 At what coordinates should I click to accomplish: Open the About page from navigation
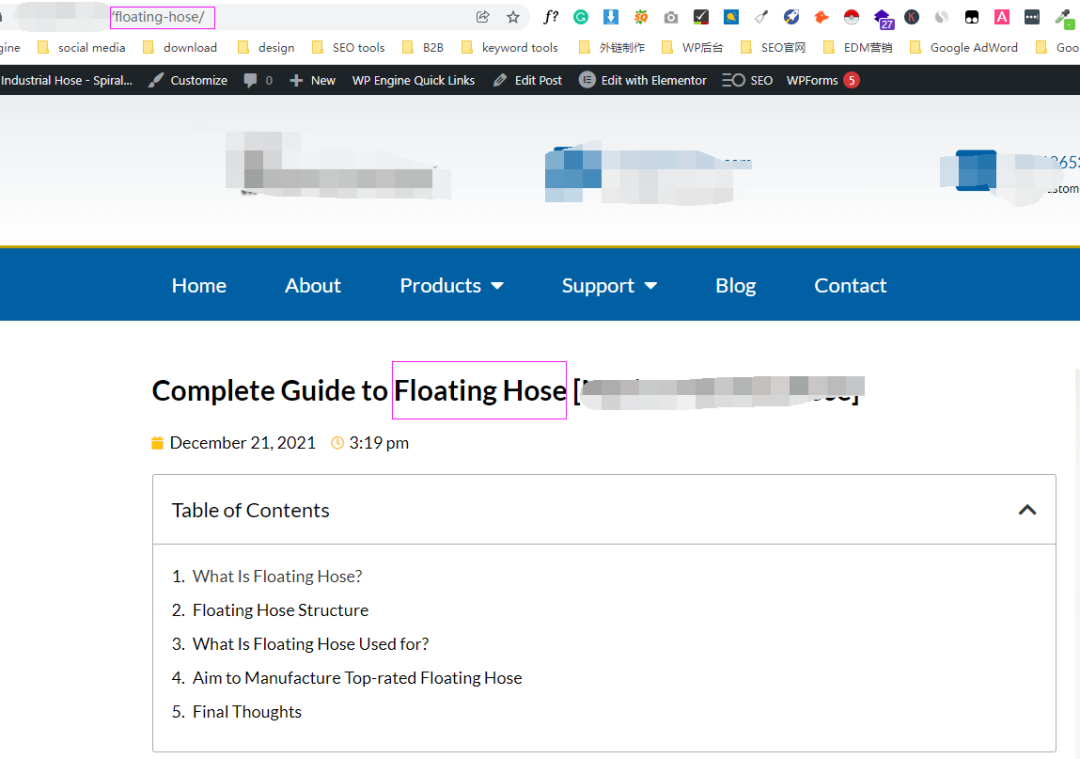[313, 286]
